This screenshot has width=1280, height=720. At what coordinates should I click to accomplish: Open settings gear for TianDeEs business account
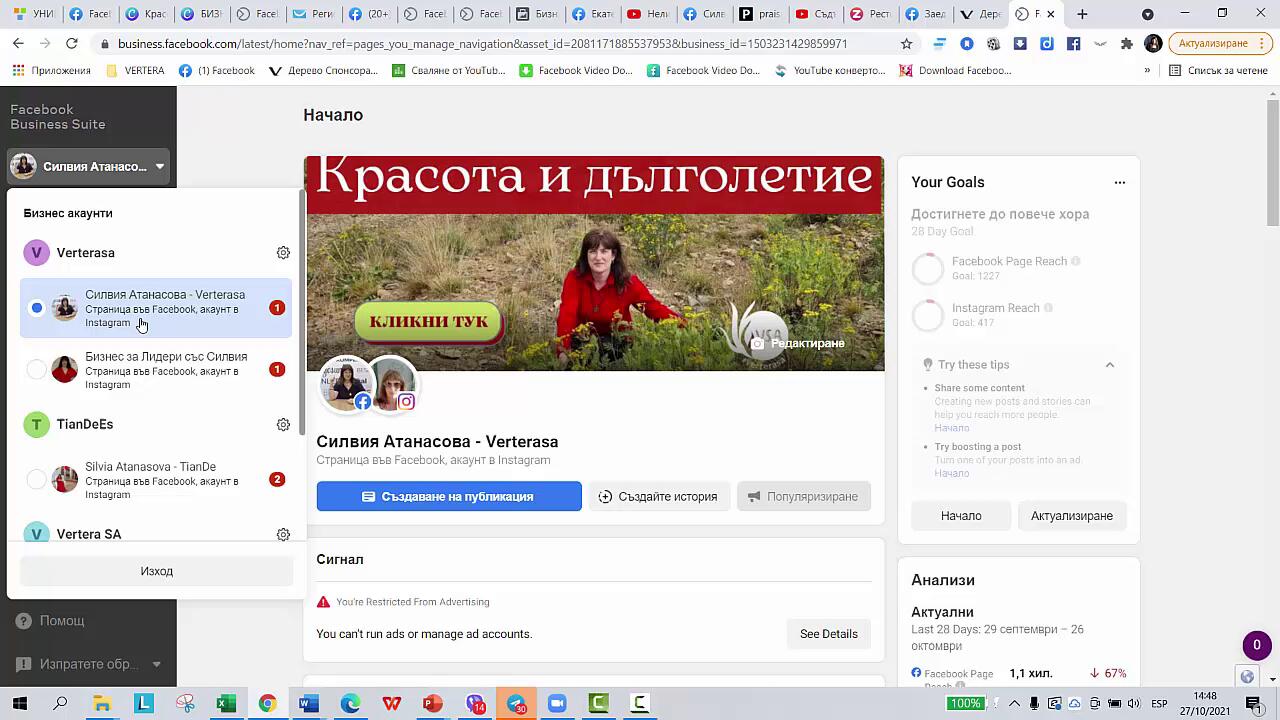click(283, 425)
